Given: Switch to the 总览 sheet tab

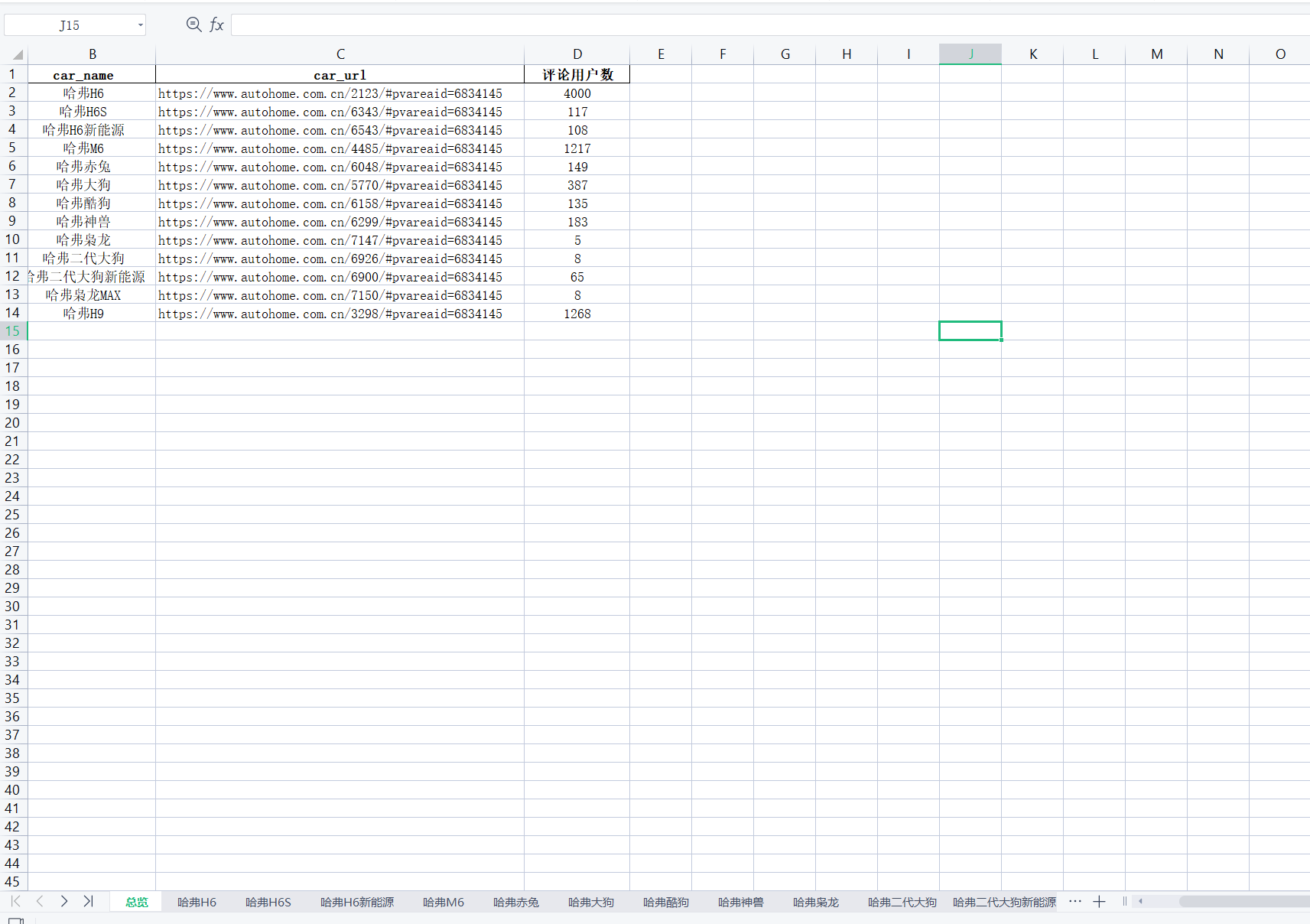Looking at the screenshot, I should [x=137, y=902].
